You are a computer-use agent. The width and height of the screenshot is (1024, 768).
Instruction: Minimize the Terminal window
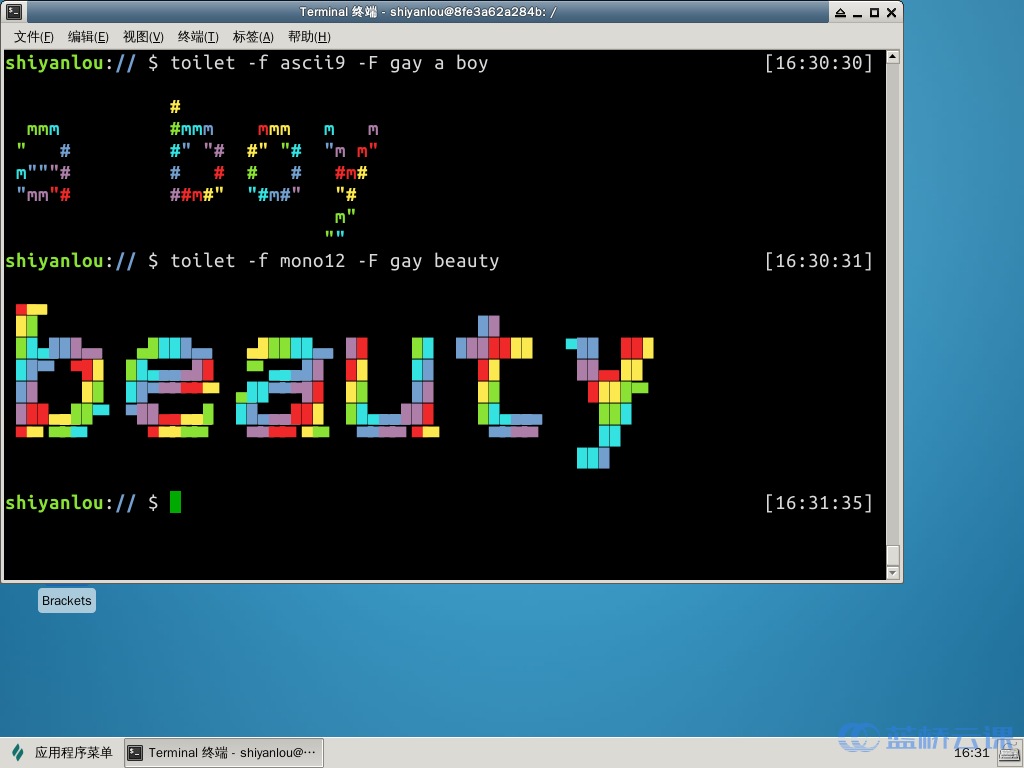coord(857,12)
